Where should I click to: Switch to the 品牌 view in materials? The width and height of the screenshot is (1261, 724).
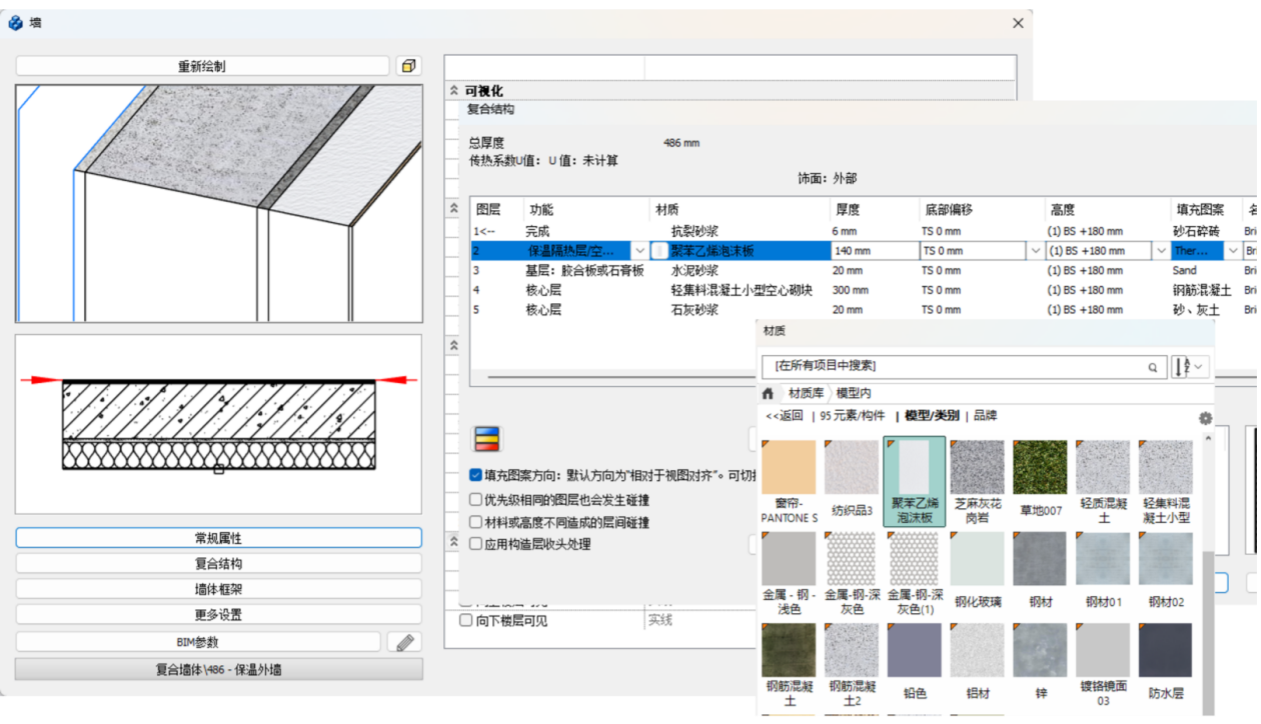[x=985, y=416]
